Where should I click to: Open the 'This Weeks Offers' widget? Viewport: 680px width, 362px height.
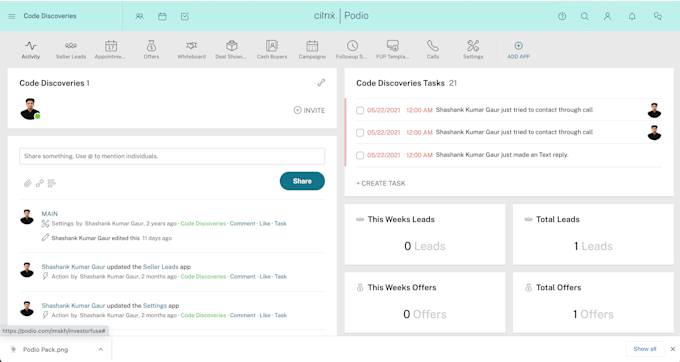pyautogui.click(x=425, y=302)
